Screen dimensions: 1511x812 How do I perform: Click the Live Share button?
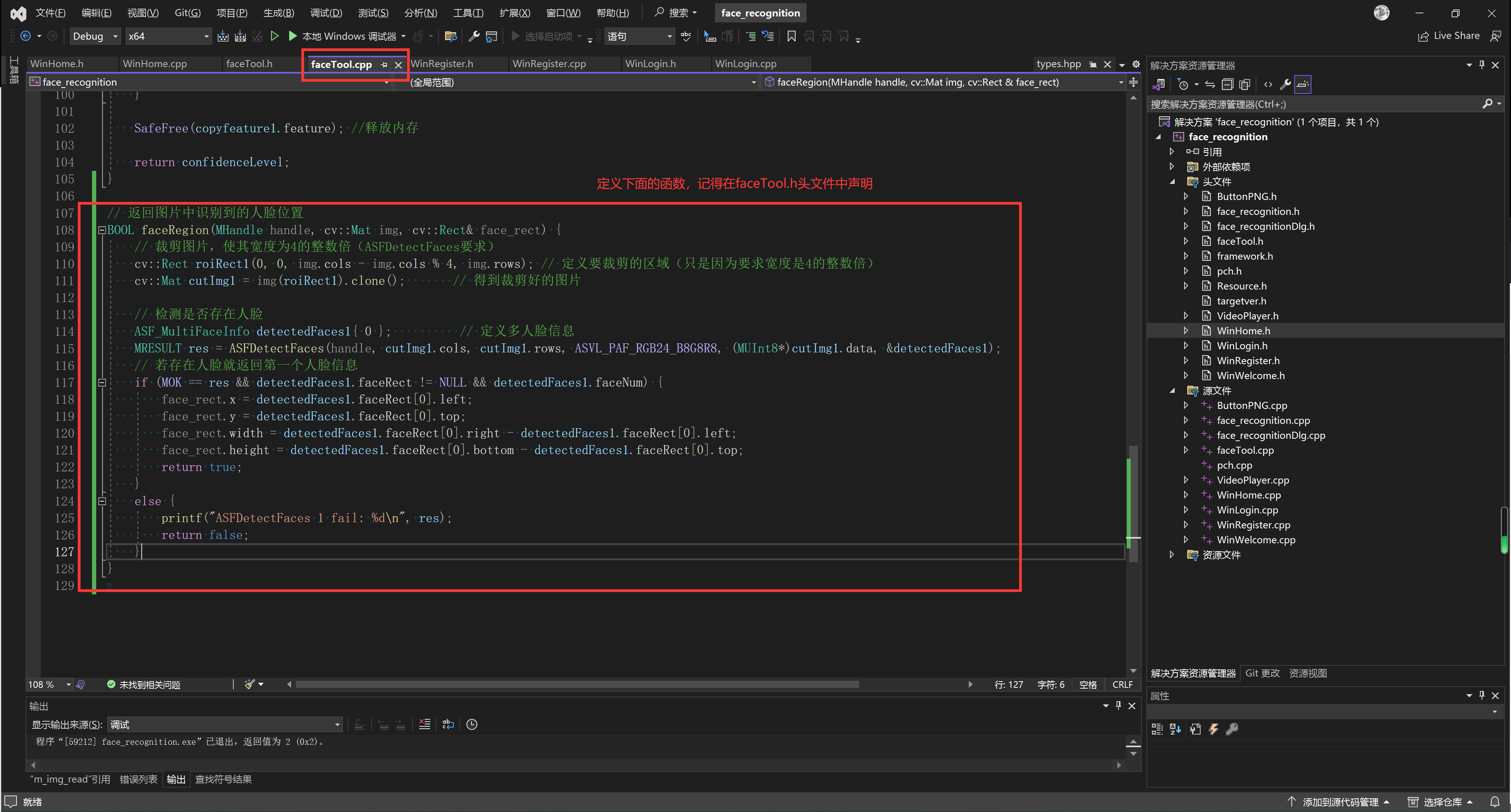click(x=1449, y=37)
